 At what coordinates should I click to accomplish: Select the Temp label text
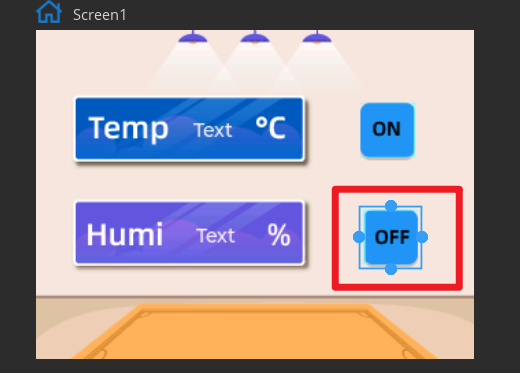coord(129,129)
